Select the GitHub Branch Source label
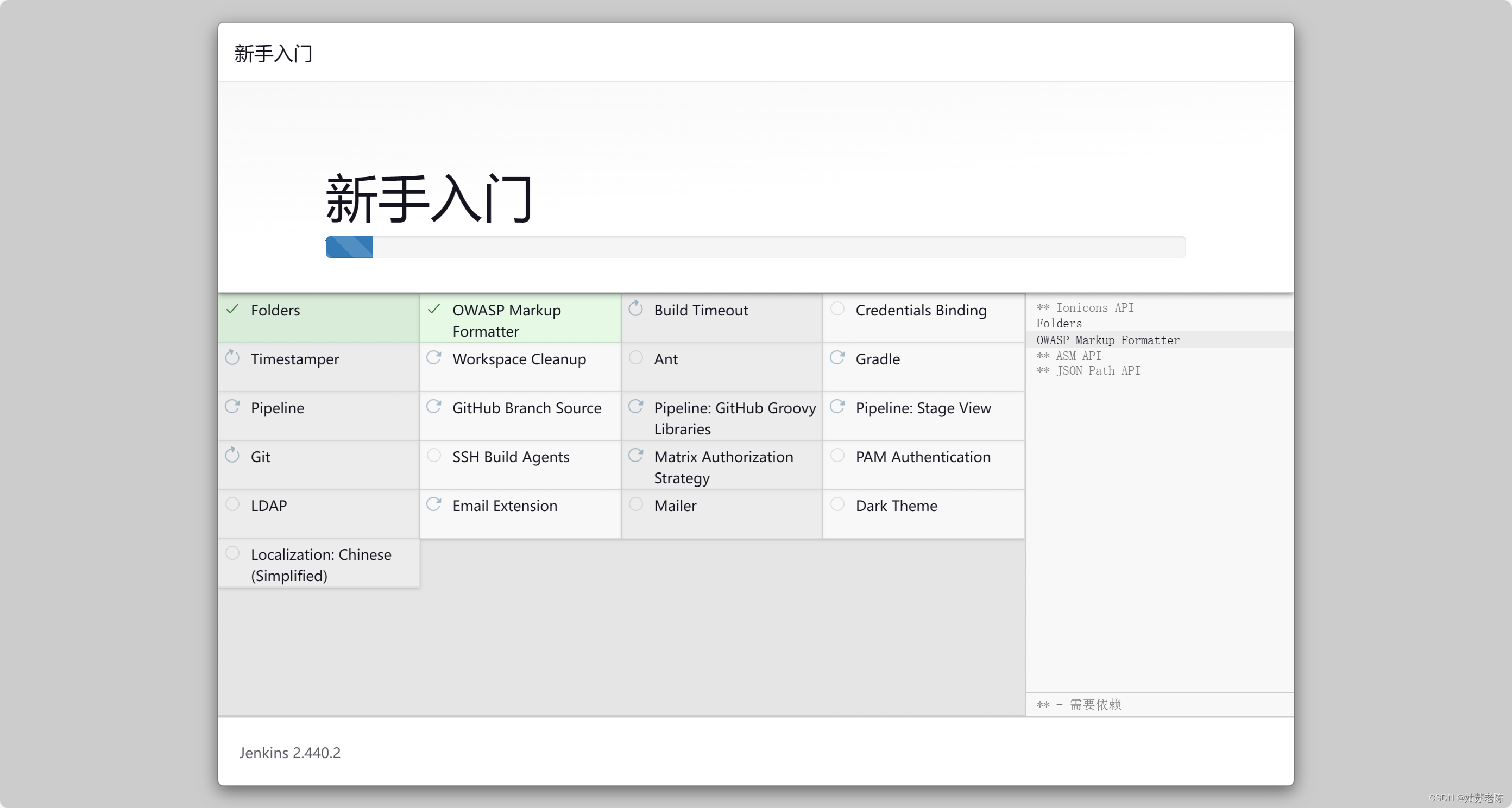The height and width of the screenshot is (808, 1512). (x=526, y=408)
